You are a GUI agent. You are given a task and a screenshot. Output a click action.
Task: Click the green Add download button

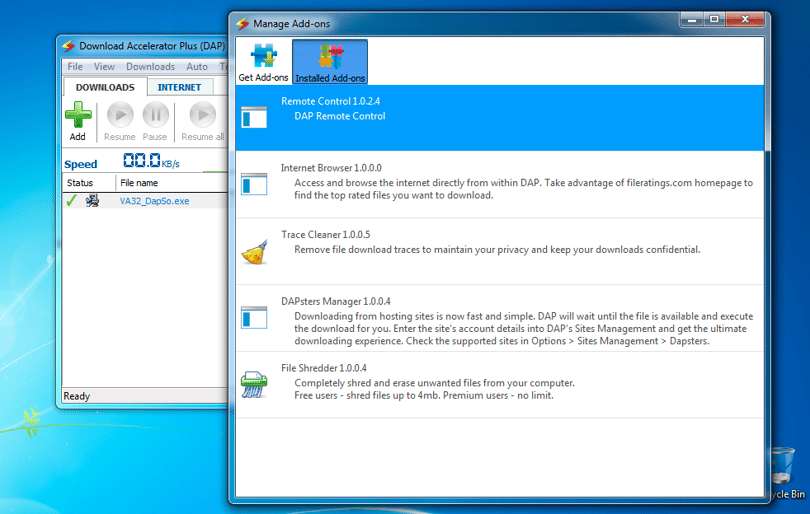[x=78, y=121]
